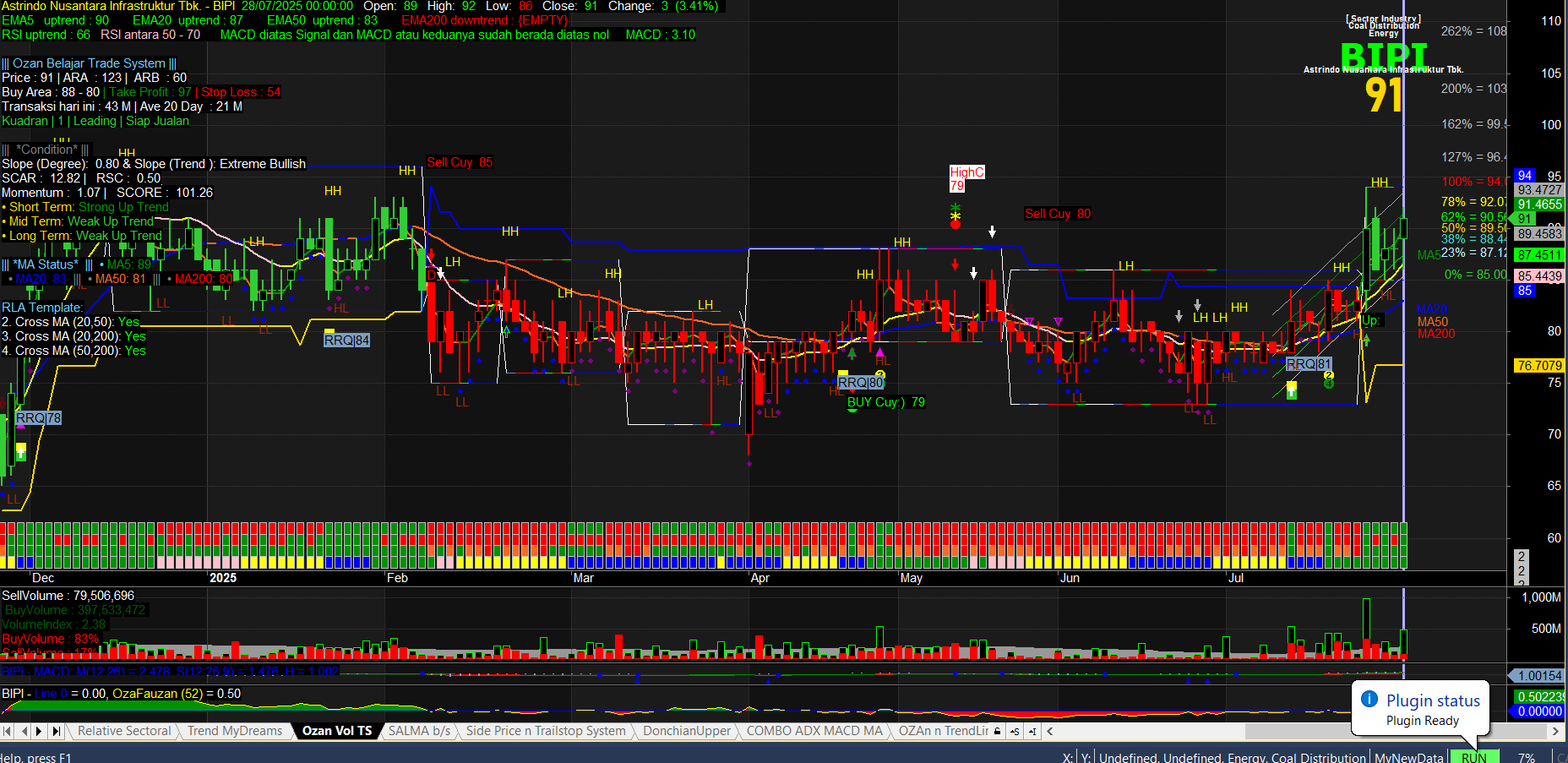Screen dimensions: 1568x763
Task: Click the 262% = 108 Fibonacci level label
Action: 1473,31
